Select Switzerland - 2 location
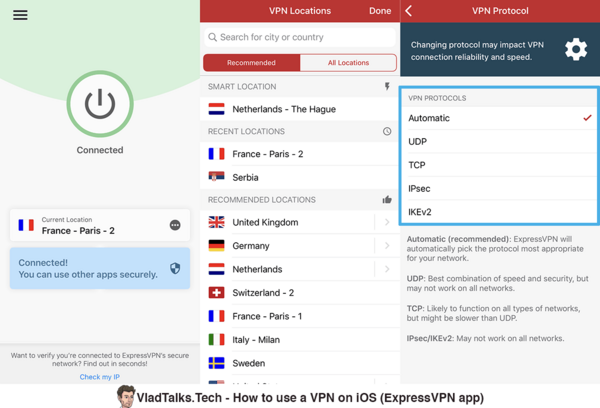600x408 pixels. click(x=300, y=293)
